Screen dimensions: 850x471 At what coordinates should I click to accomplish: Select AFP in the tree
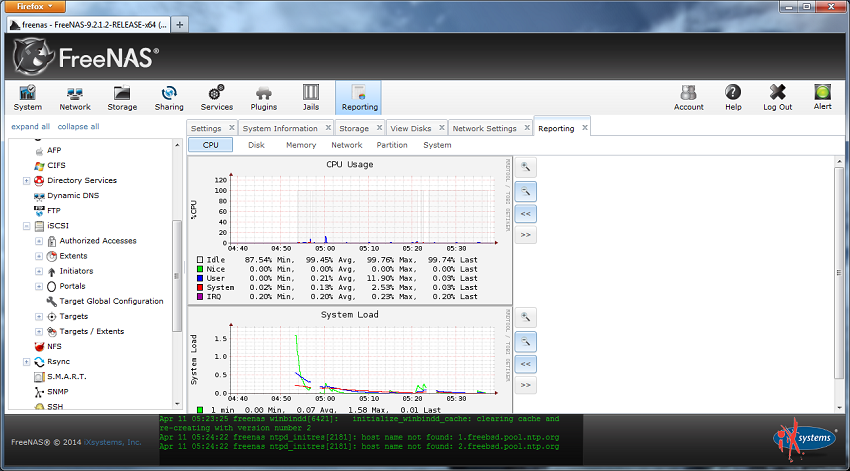pos(54,150)
